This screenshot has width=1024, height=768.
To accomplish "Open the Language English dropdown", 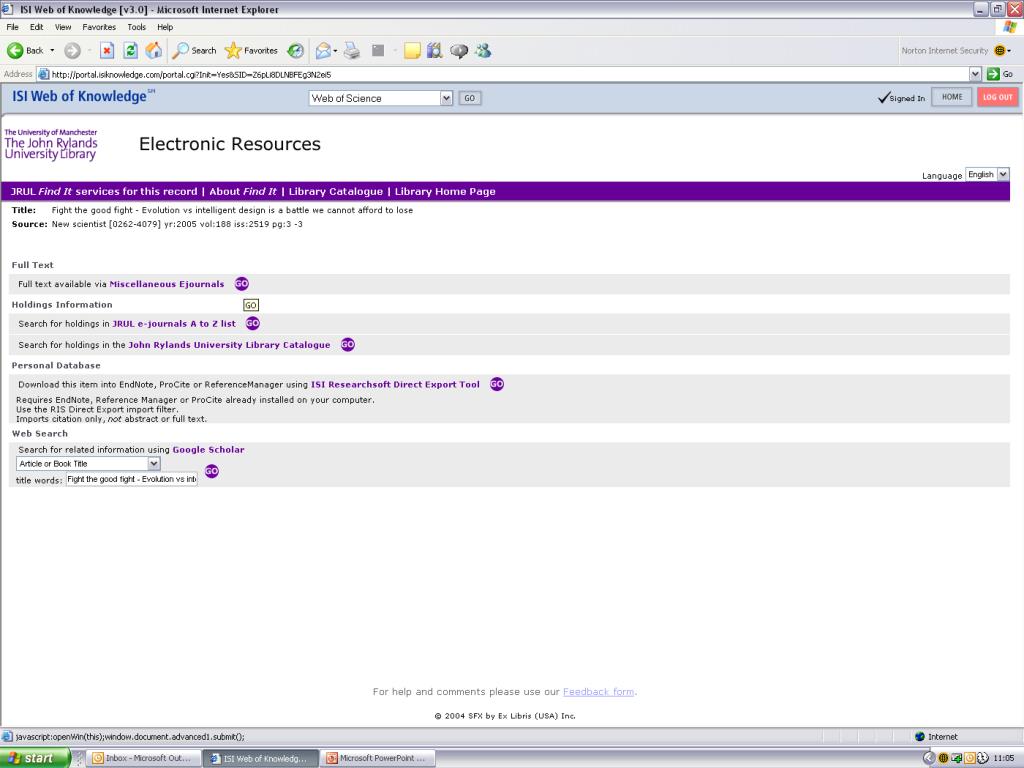I will coord(987,174).
